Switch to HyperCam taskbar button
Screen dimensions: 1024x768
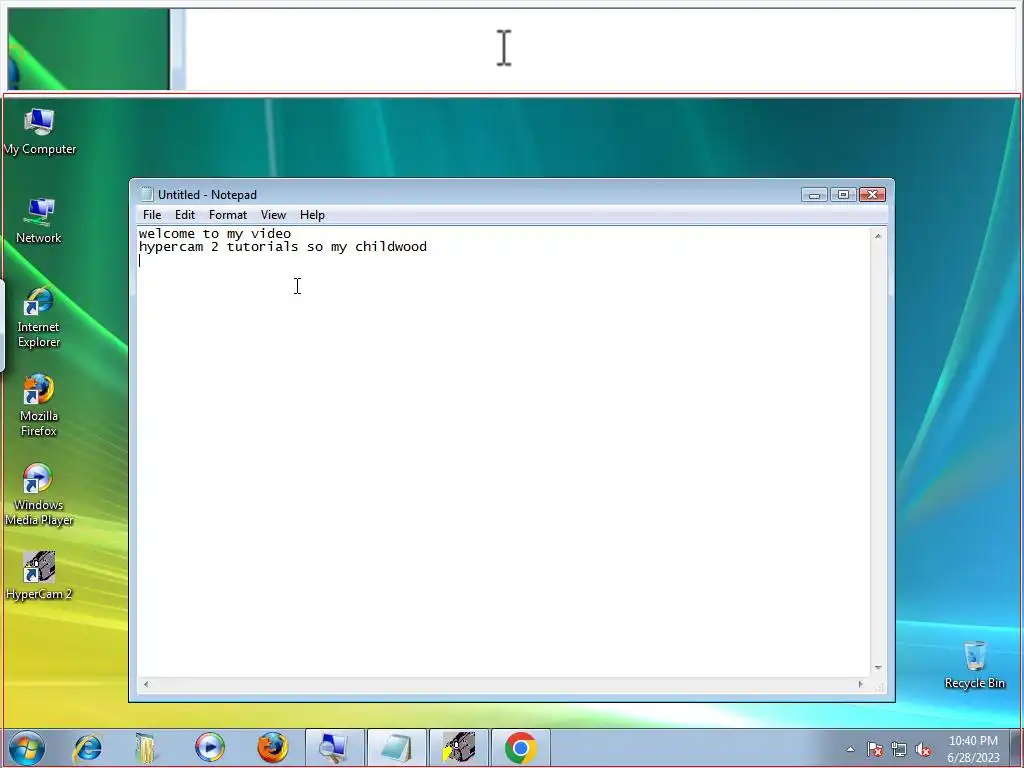pos(458,748)
